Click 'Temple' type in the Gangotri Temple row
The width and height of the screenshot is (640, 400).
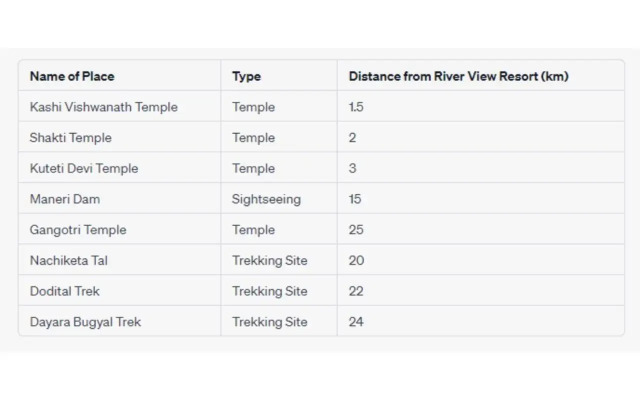click(x=253, y=230)
